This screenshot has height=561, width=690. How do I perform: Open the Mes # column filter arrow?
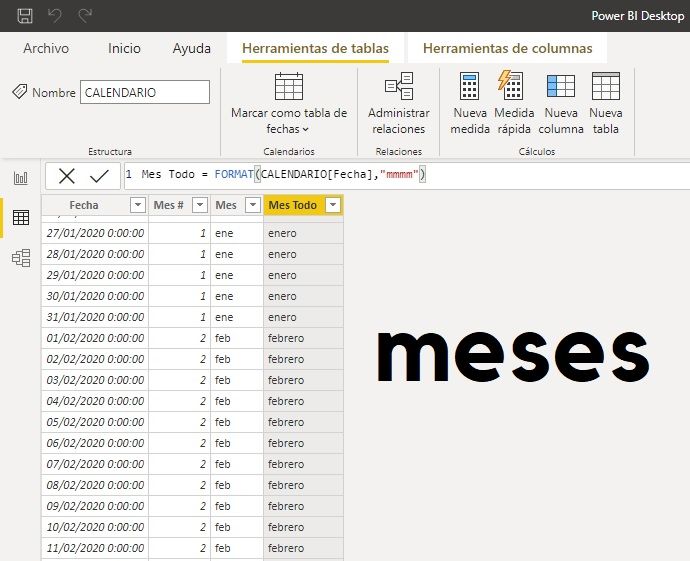[200, 205]
